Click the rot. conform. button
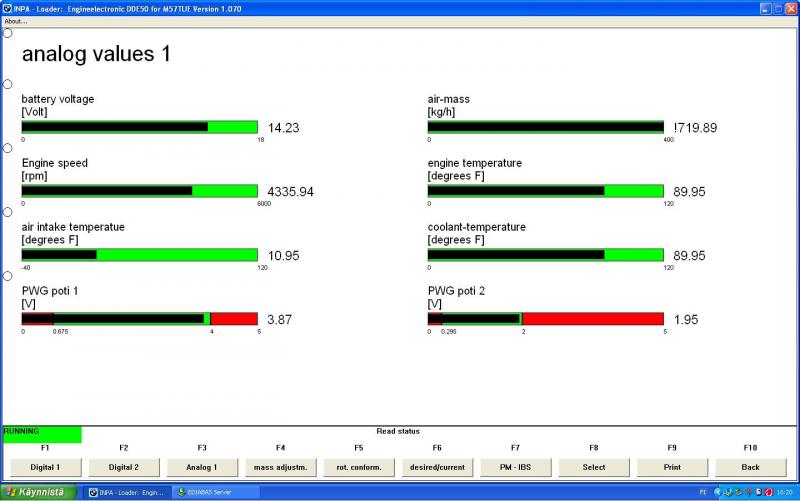Image resolution: width=800 pixels, height=501 pixels. [x=358, y=467]
